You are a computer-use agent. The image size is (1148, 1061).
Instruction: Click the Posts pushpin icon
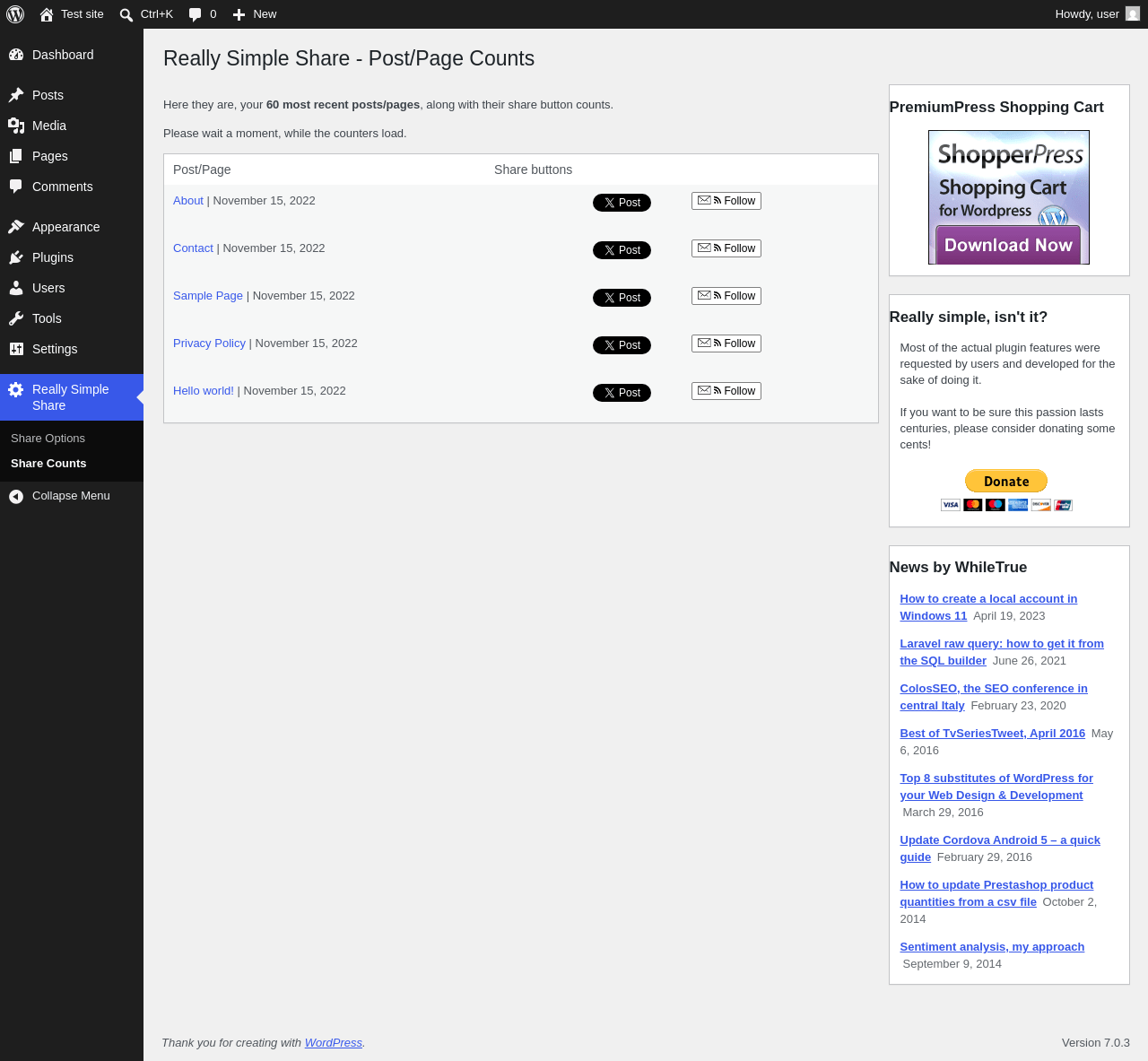(16, 95)
